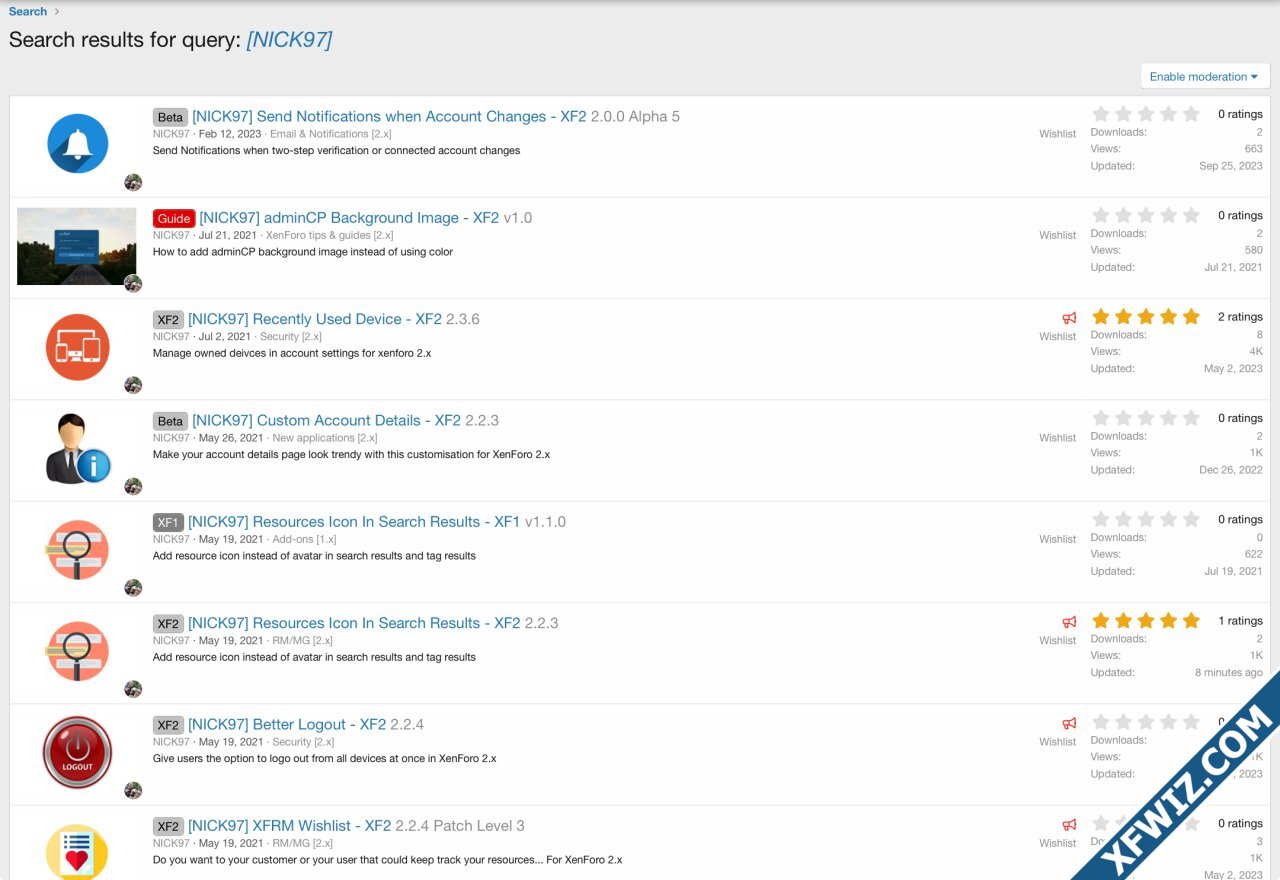
Task: Click the Beta prefix on Send Notifications
Action: coord(170,117)
